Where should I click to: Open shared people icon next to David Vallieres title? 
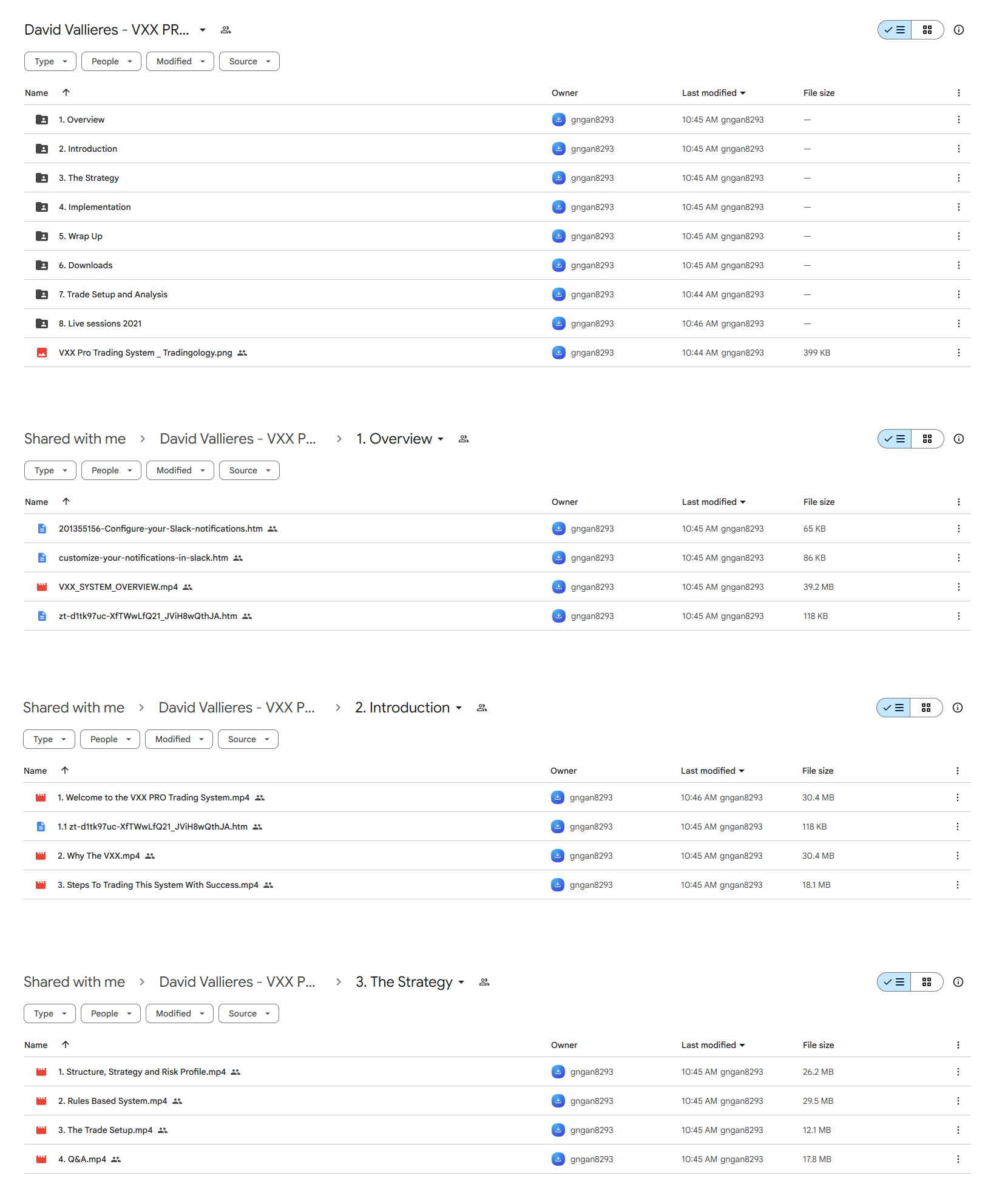(x=226, y=30)
